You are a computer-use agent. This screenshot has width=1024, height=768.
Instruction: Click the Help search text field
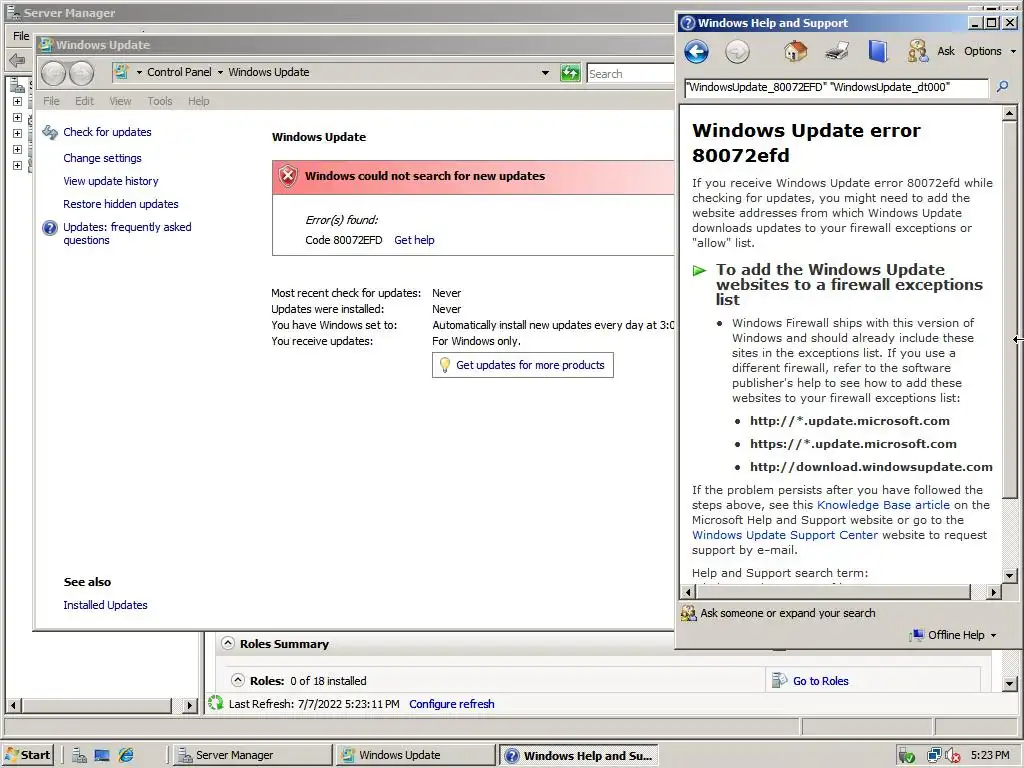tap(837, 88)
